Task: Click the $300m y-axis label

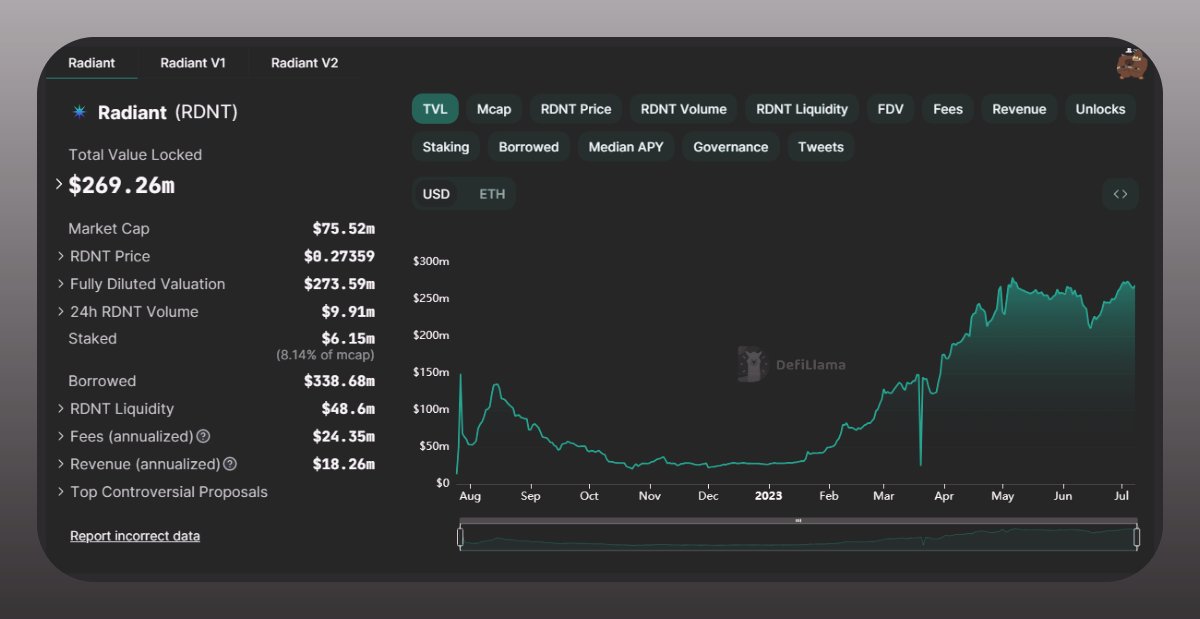Action: click(430, 261)
